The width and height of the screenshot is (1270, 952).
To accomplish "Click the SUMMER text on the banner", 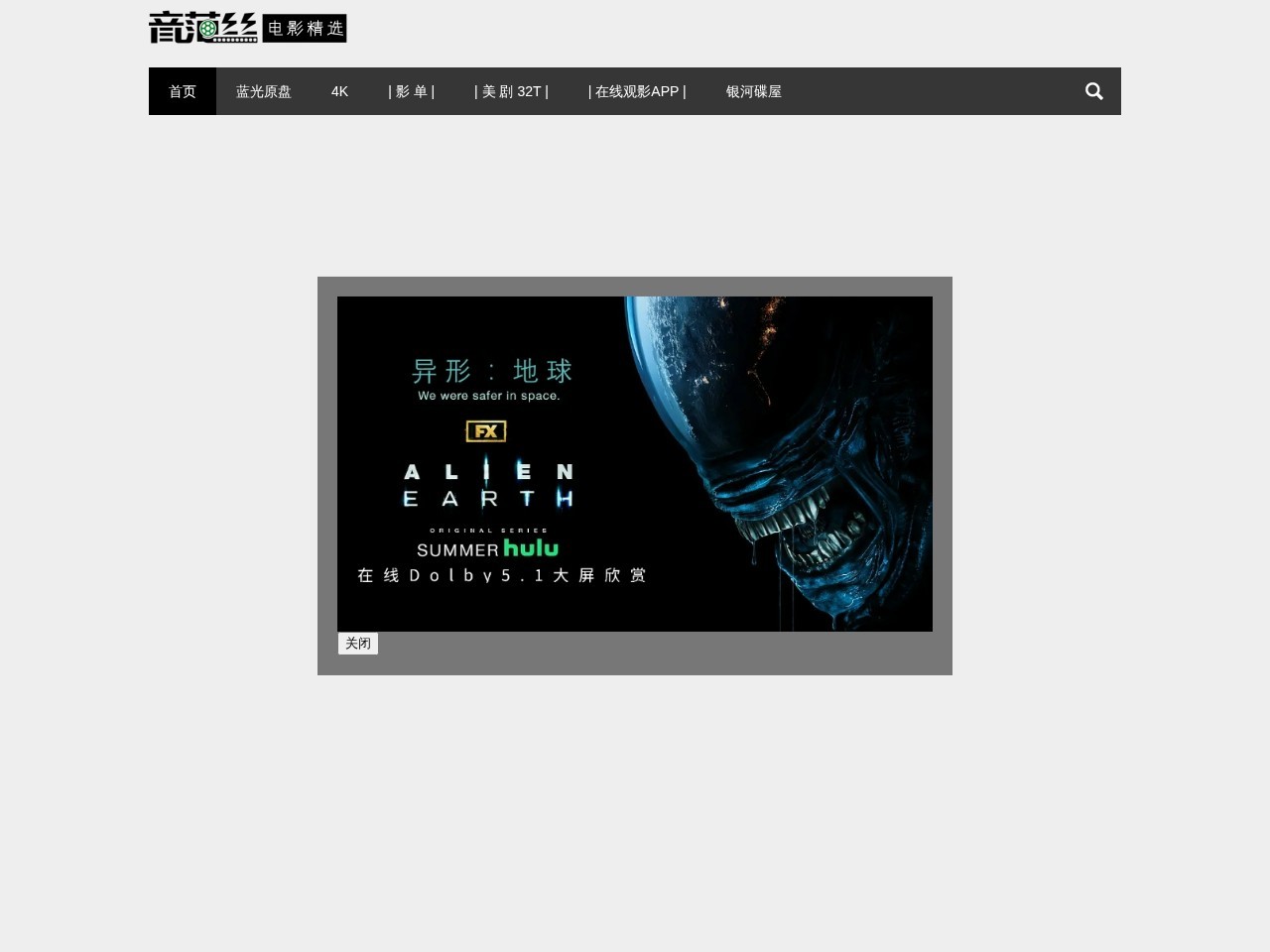I will coord(457,550).
